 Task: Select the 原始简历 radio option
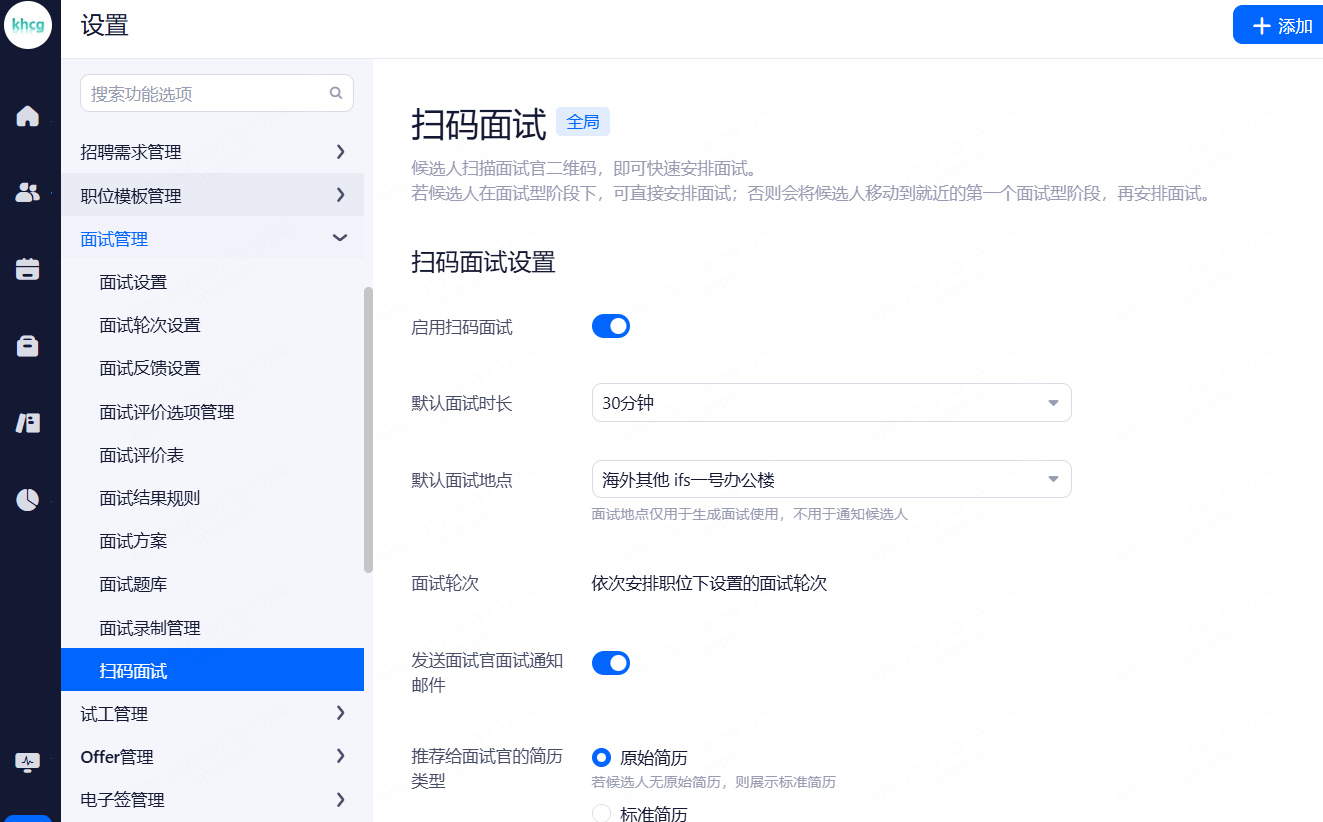601,758
